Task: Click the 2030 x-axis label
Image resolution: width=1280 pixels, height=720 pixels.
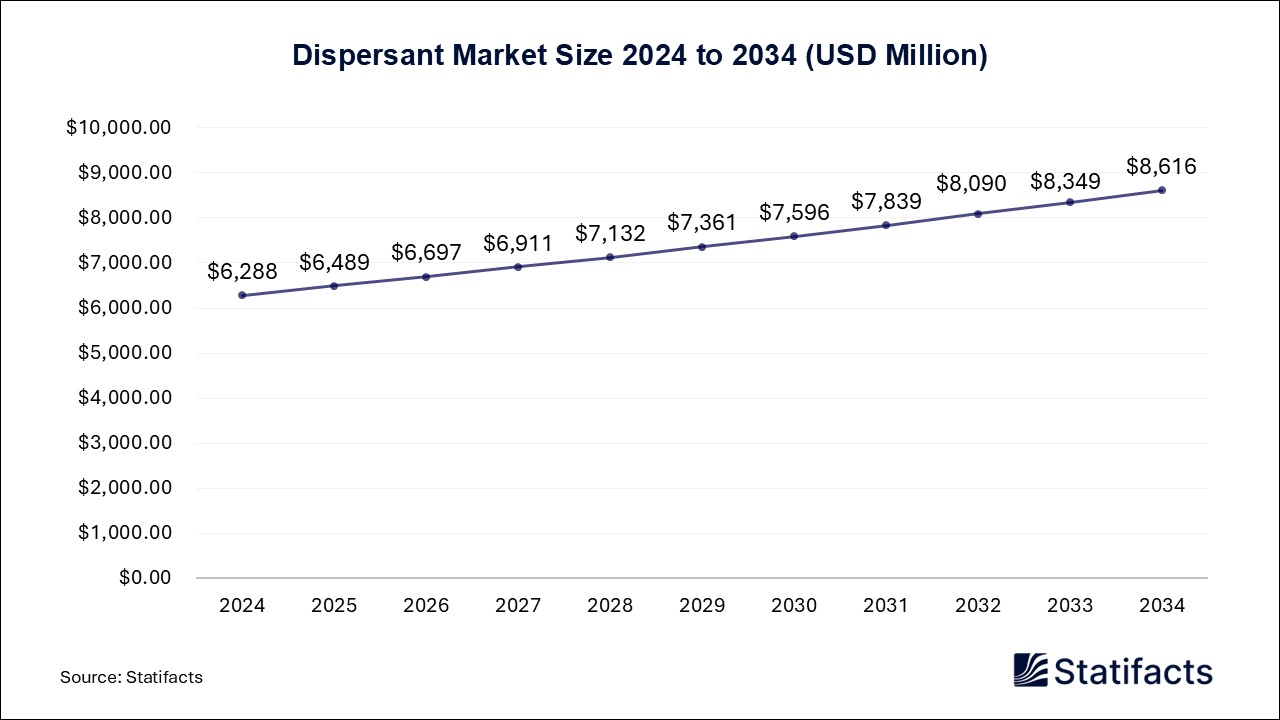Action: coord(794,606)
